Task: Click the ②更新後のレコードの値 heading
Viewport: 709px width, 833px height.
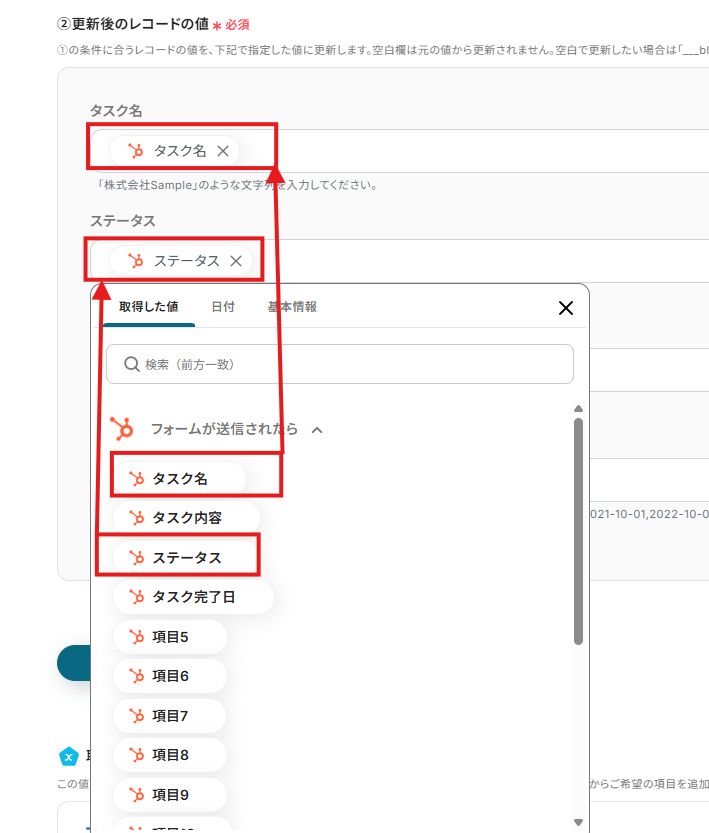Action: 133,24
